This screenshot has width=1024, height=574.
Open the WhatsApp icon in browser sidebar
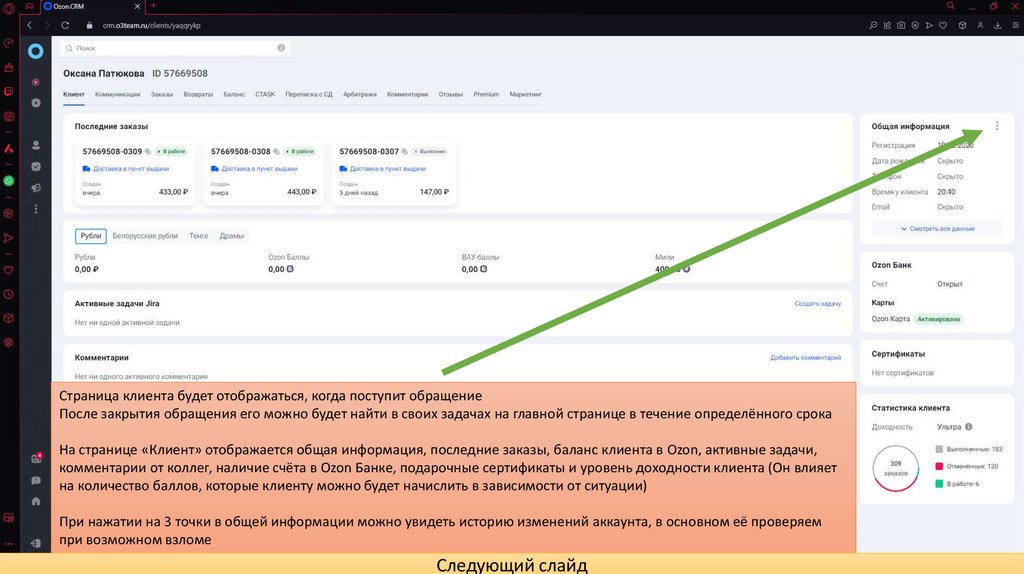[8, 181]
